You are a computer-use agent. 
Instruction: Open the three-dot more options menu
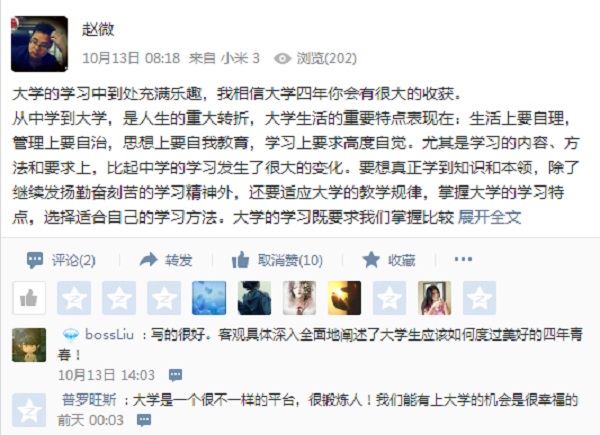pyautogui.click(x=463, y=259)
